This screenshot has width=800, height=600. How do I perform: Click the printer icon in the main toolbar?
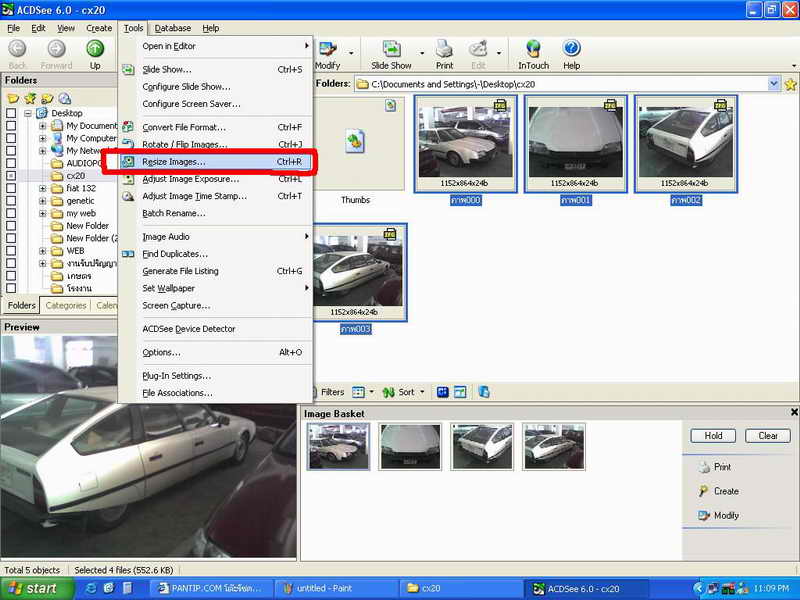(444, 49)
